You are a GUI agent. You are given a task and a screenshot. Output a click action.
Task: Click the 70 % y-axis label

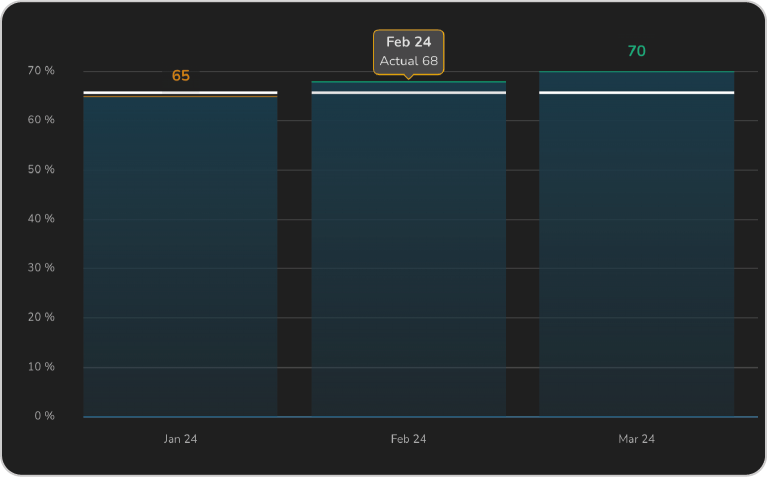click(x=41, y=71)
